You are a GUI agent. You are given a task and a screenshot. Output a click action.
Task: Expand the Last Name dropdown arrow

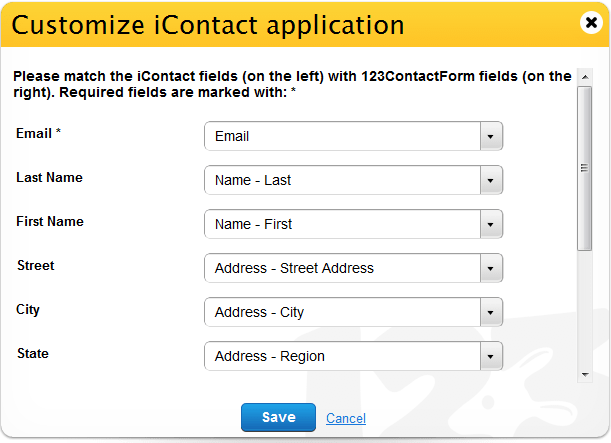(x=491, y=180)
